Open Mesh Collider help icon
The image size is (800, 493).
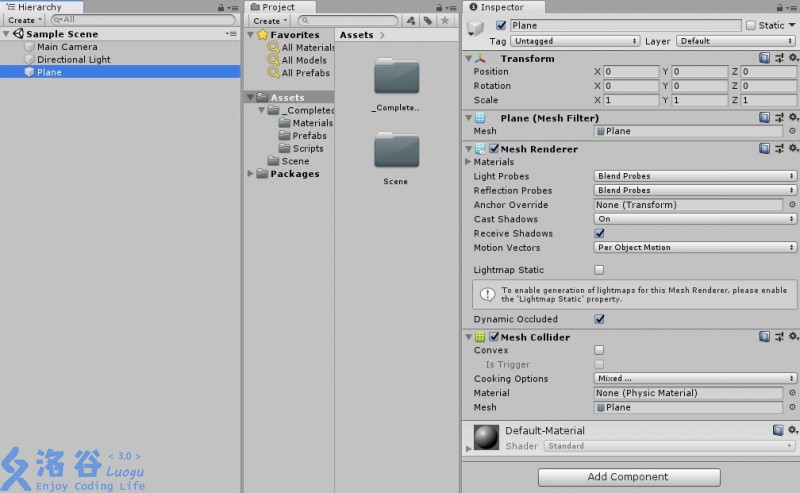click(764, 337)
